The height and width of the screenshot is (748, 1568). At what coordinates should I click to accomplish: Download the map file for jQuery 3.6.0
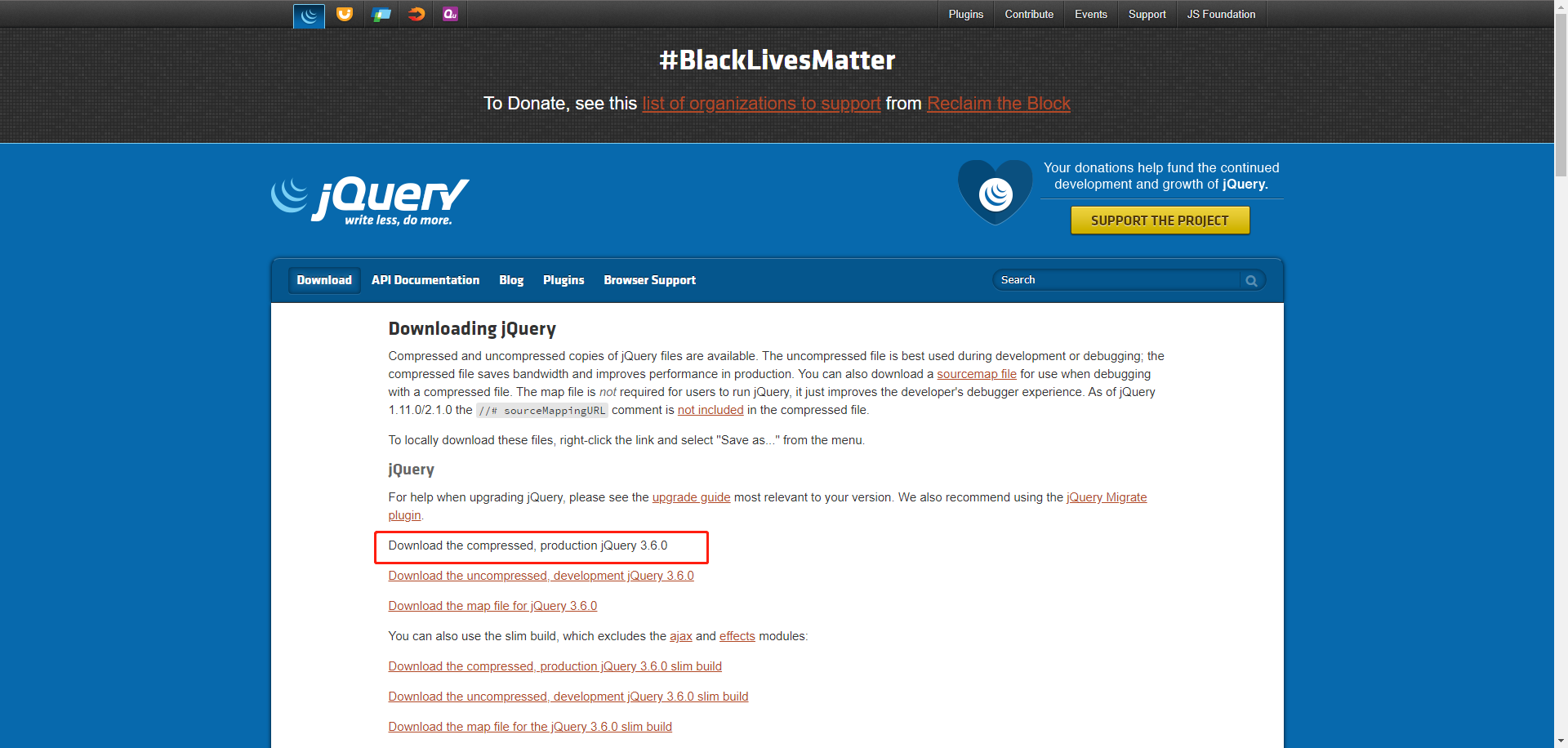[x=492, y=606]
